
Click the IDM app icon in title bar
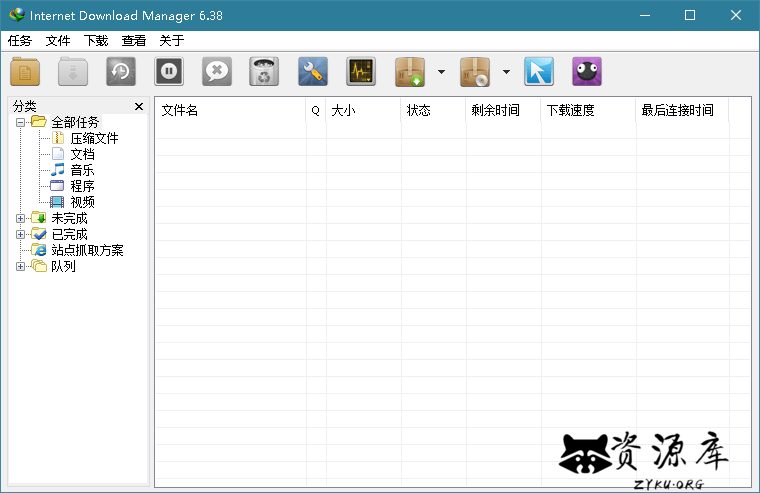pyautogui.click(x=17, y=15)
